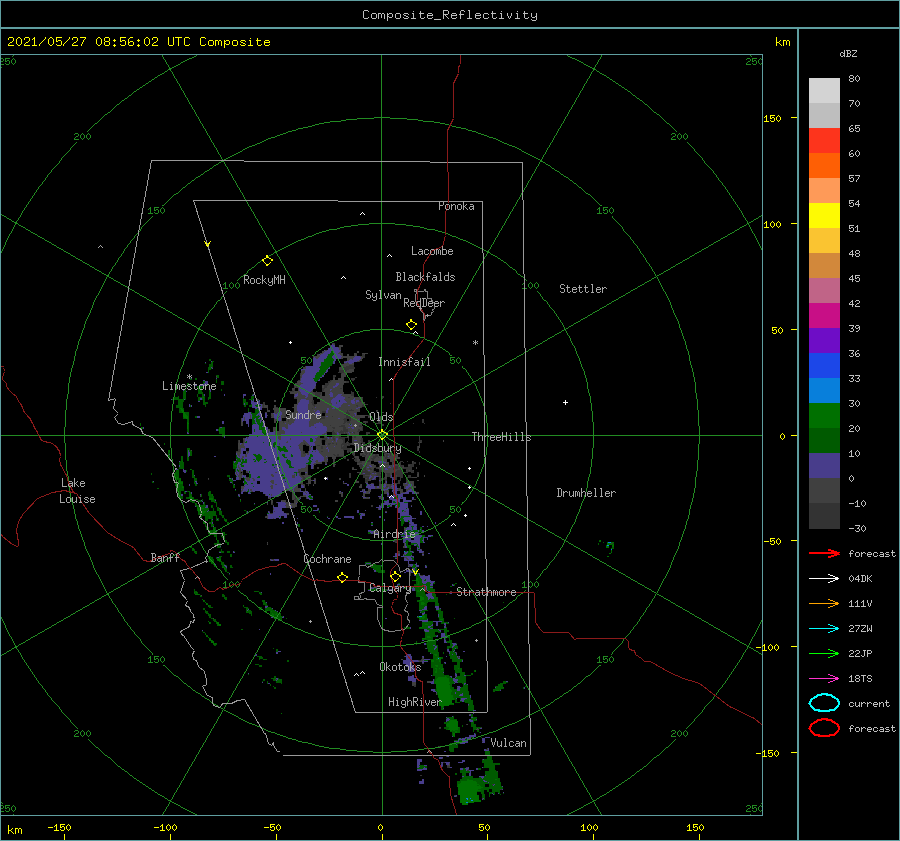Click the magenta 18TS arrow legend icon

824,679
